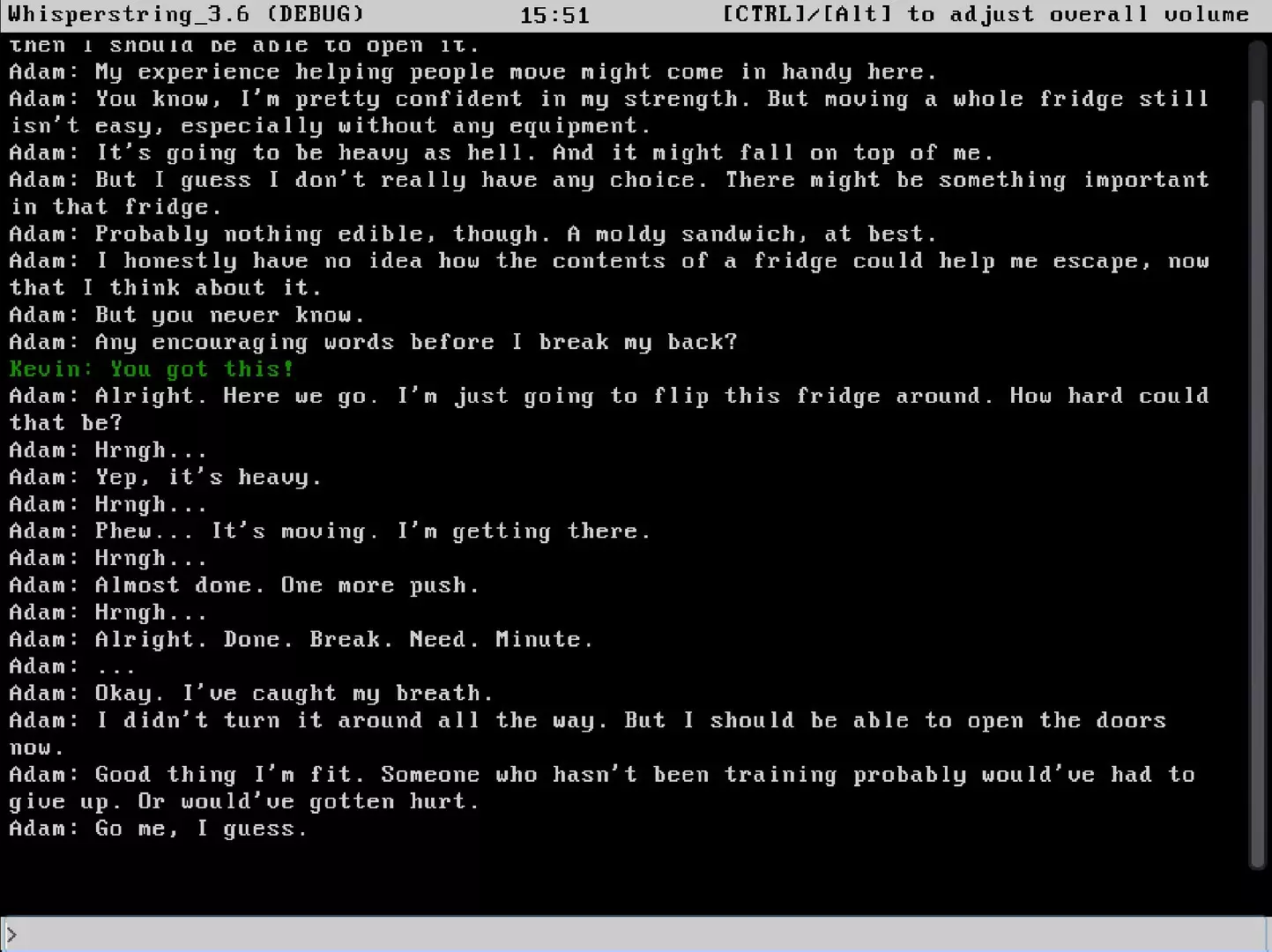The height and width of the screenshot is (952, 1272).
Task: Click 'Alright. Done. Break. Need. Minute.' line
Action: (301, 639)
